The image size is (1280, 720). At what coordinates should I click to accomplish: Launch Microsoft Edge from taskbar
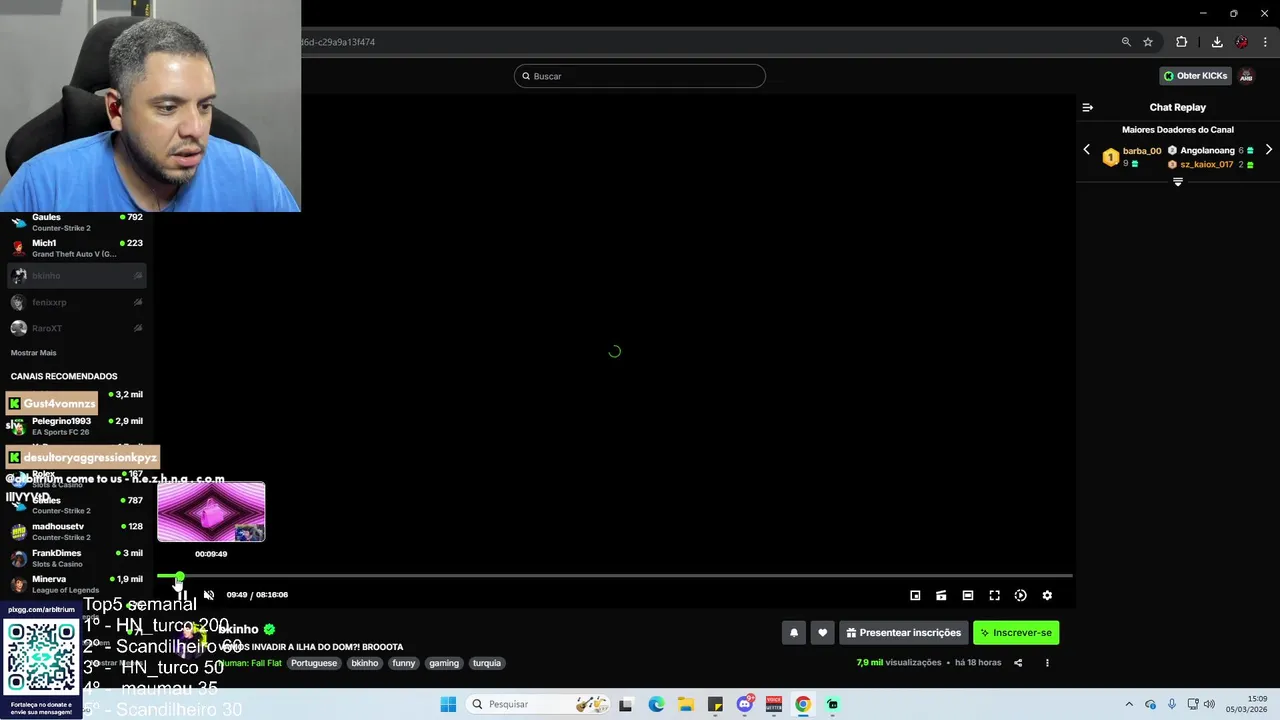pyautogui.click(x=656, y=704)
